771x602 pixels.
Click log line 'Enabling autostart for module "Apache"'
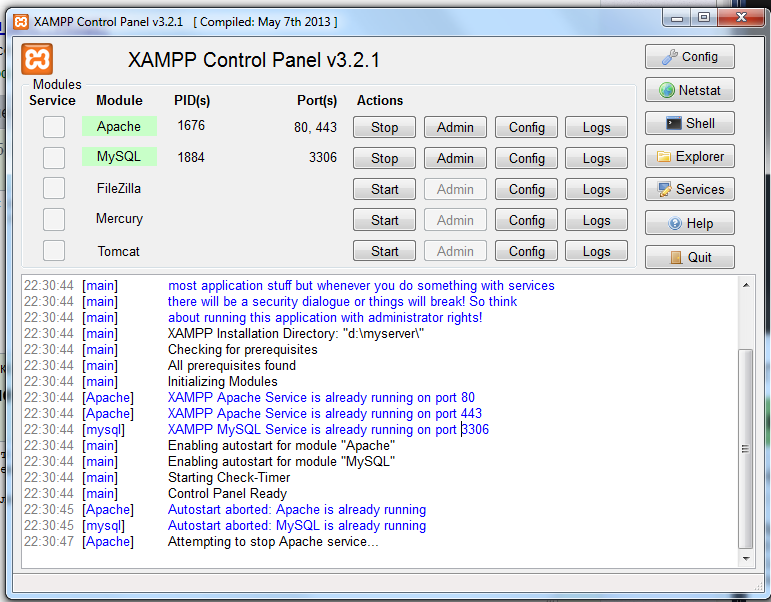(281, 445)
